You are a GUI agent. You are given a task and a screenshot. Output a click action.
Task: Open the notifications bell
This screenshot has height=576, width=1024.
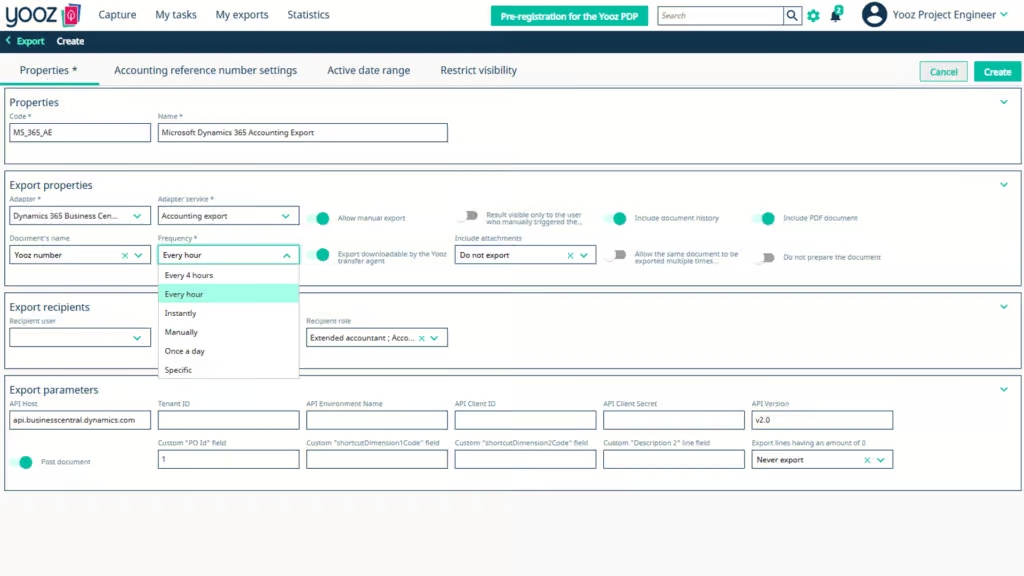[x=836, y=14]
